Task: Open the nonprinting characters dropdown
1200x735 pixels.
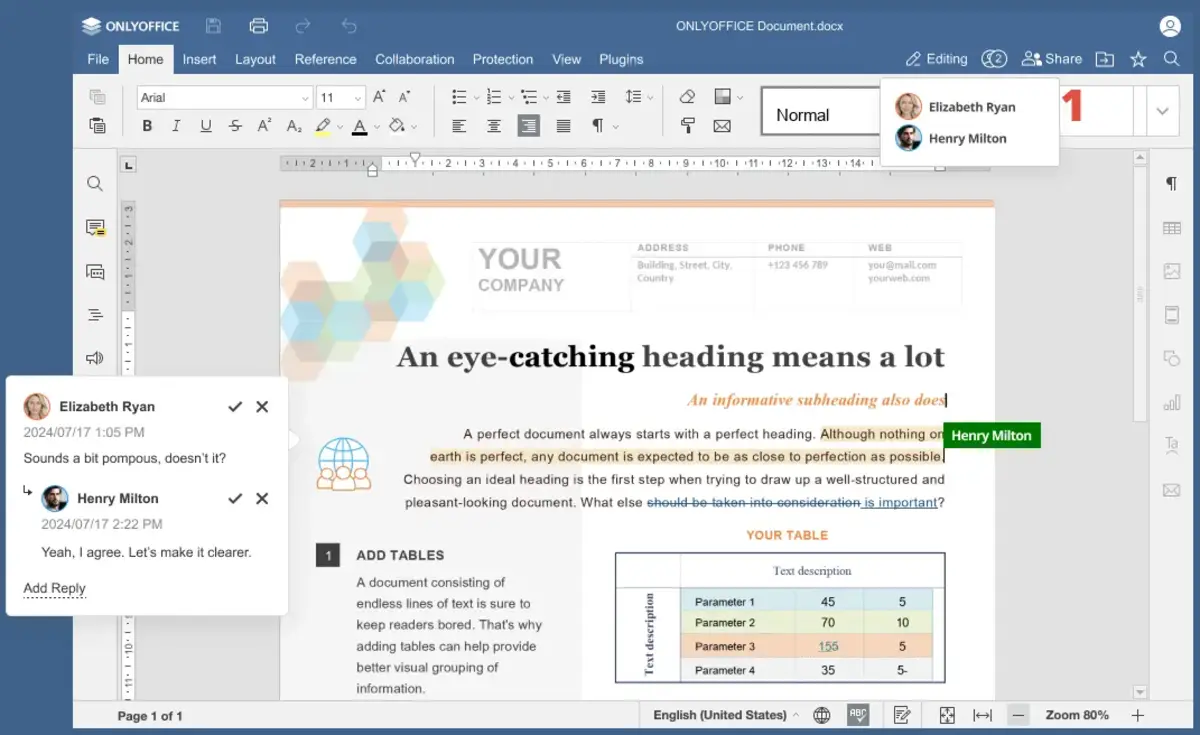Action: [x=615, y=127]
